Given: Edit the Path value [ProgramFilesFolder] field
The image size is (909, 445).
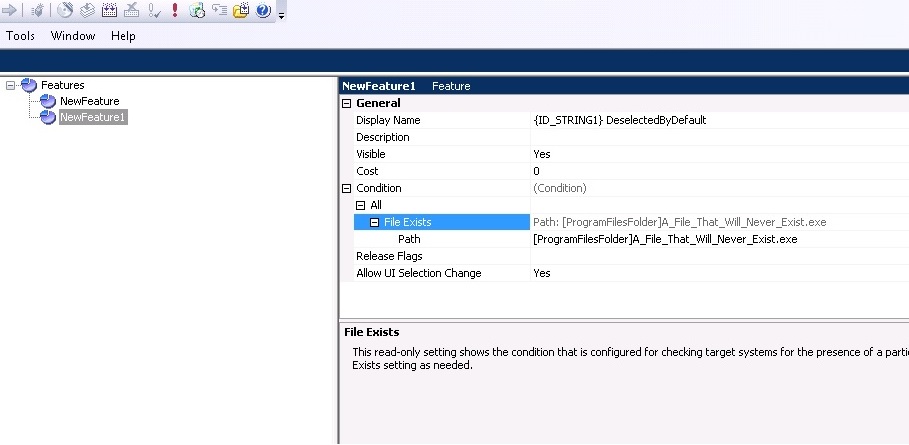Looking at the screenshot, I should coord(719,239).
